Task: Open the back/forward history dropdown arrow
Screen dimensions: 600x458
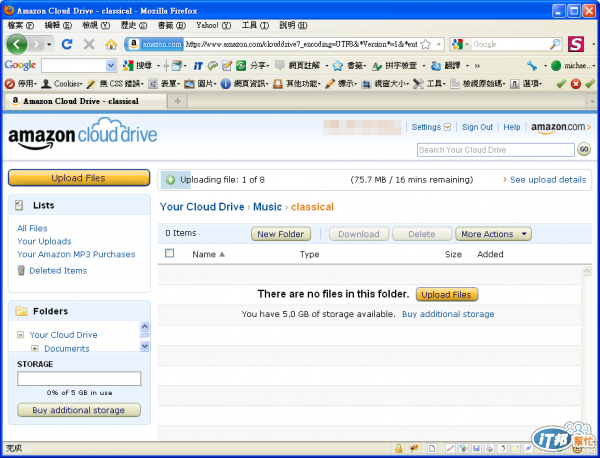Action: (x=49, y=45)
